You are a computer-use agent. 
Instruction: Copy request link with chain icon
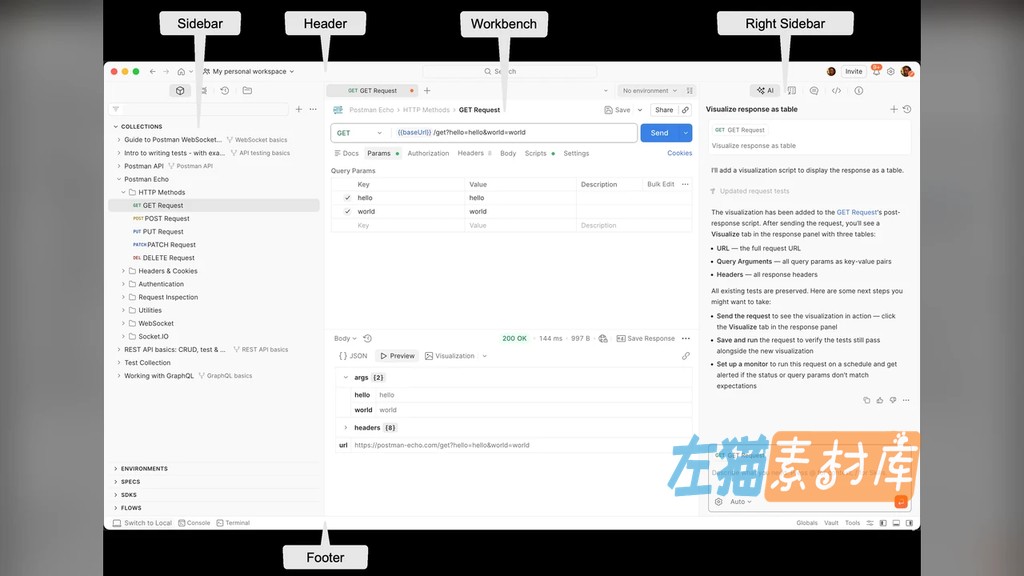[685, 110]
